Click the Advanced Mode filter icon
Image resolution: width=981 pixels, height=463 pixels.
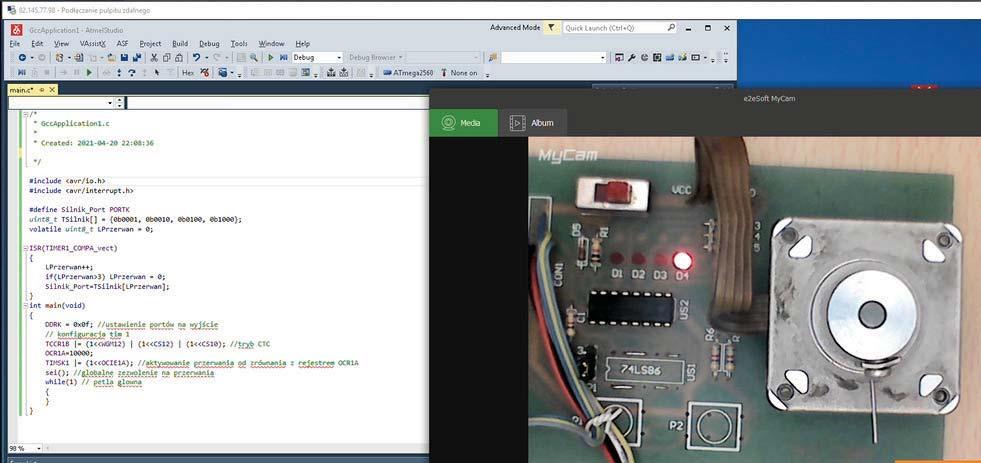[551, 28]
